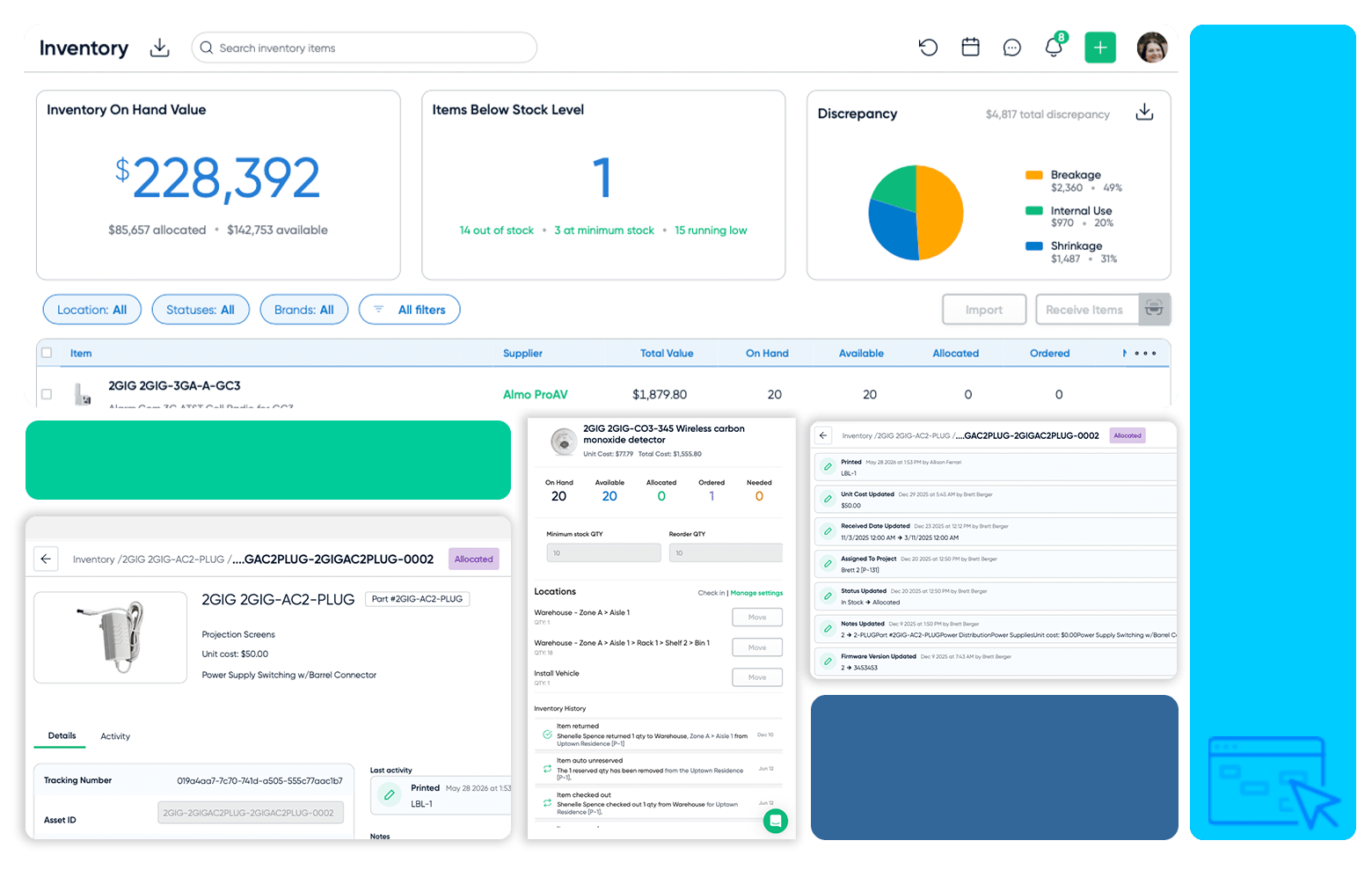Viewport: 1372px width, 870px height.
Task: Tick the checkbox for the 2GIG 2GIG-3GA-A-GC3 row
Action: (47, 394)
